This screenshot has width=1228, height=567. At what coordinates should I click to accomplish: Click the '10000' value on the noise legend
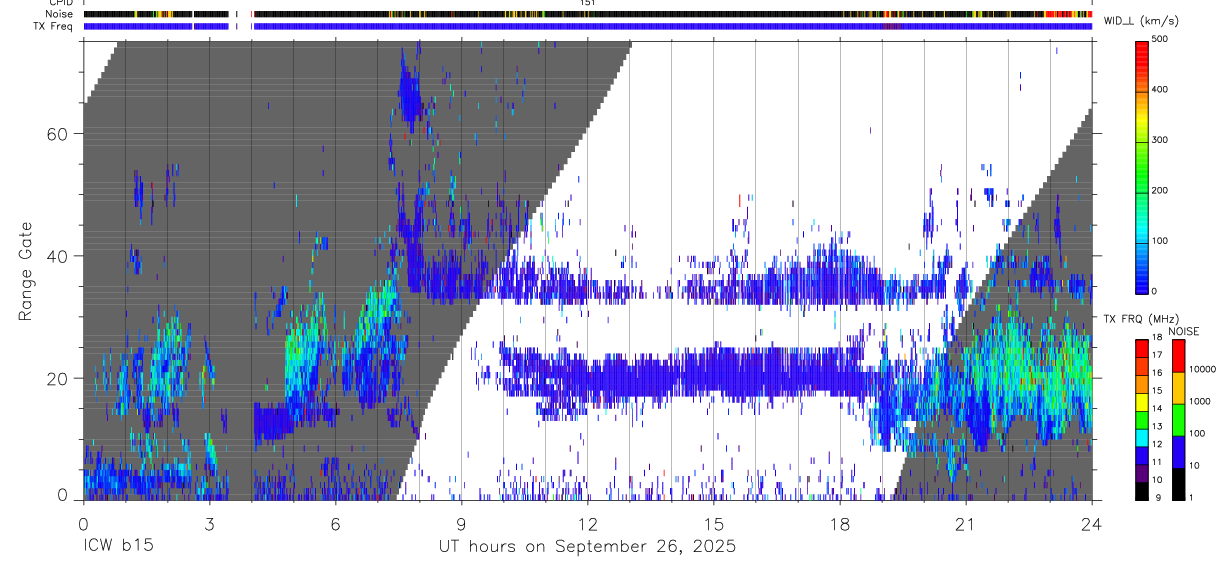(x=1203, y=369)
